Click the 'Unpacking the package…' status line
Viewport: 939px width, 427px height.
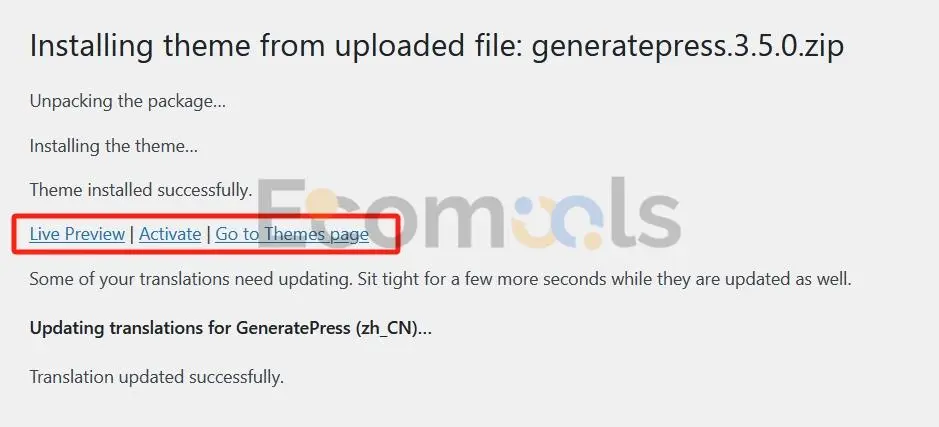coord(128,101)
